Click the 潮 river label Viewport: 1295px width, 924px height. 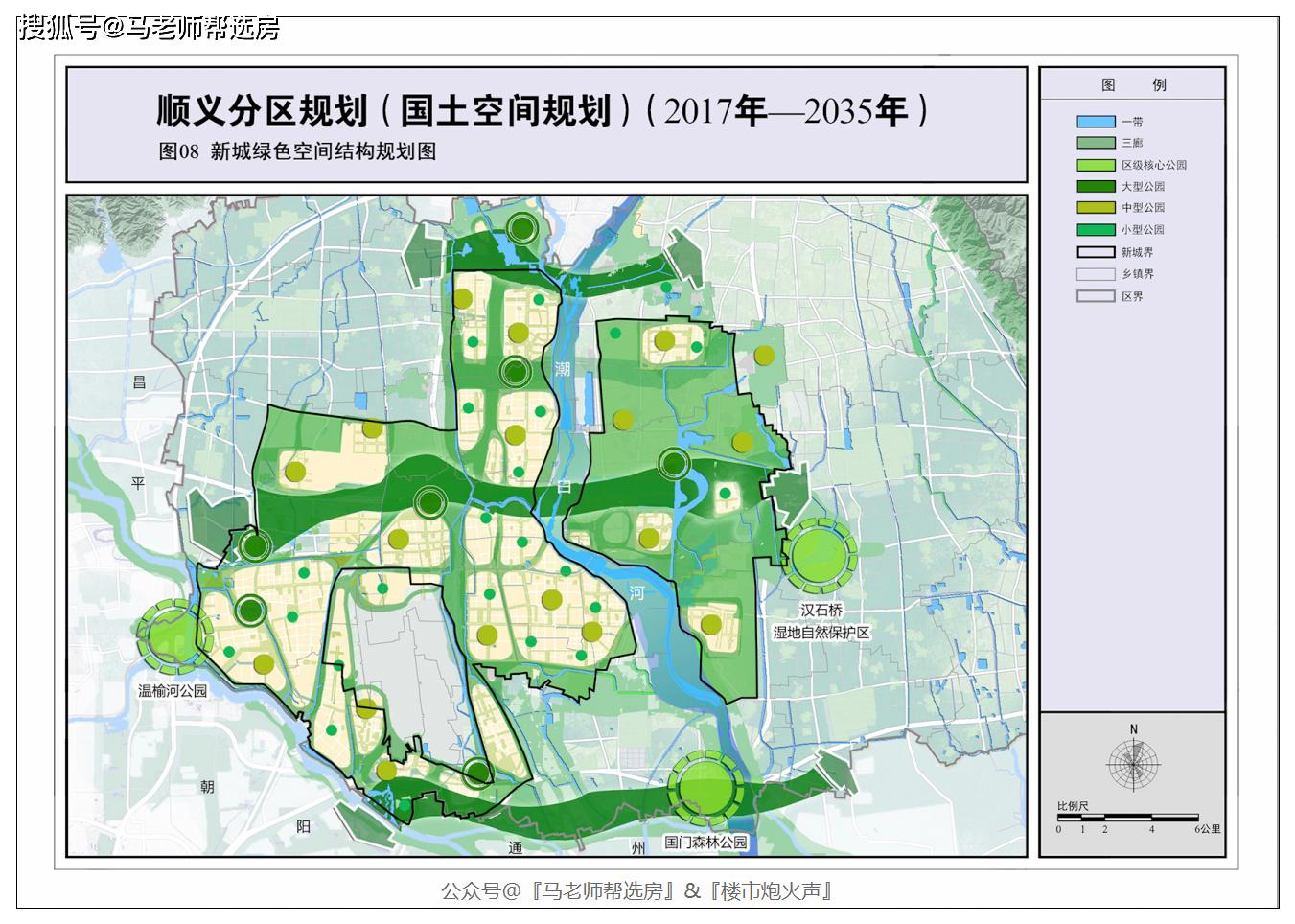point(562,369)
